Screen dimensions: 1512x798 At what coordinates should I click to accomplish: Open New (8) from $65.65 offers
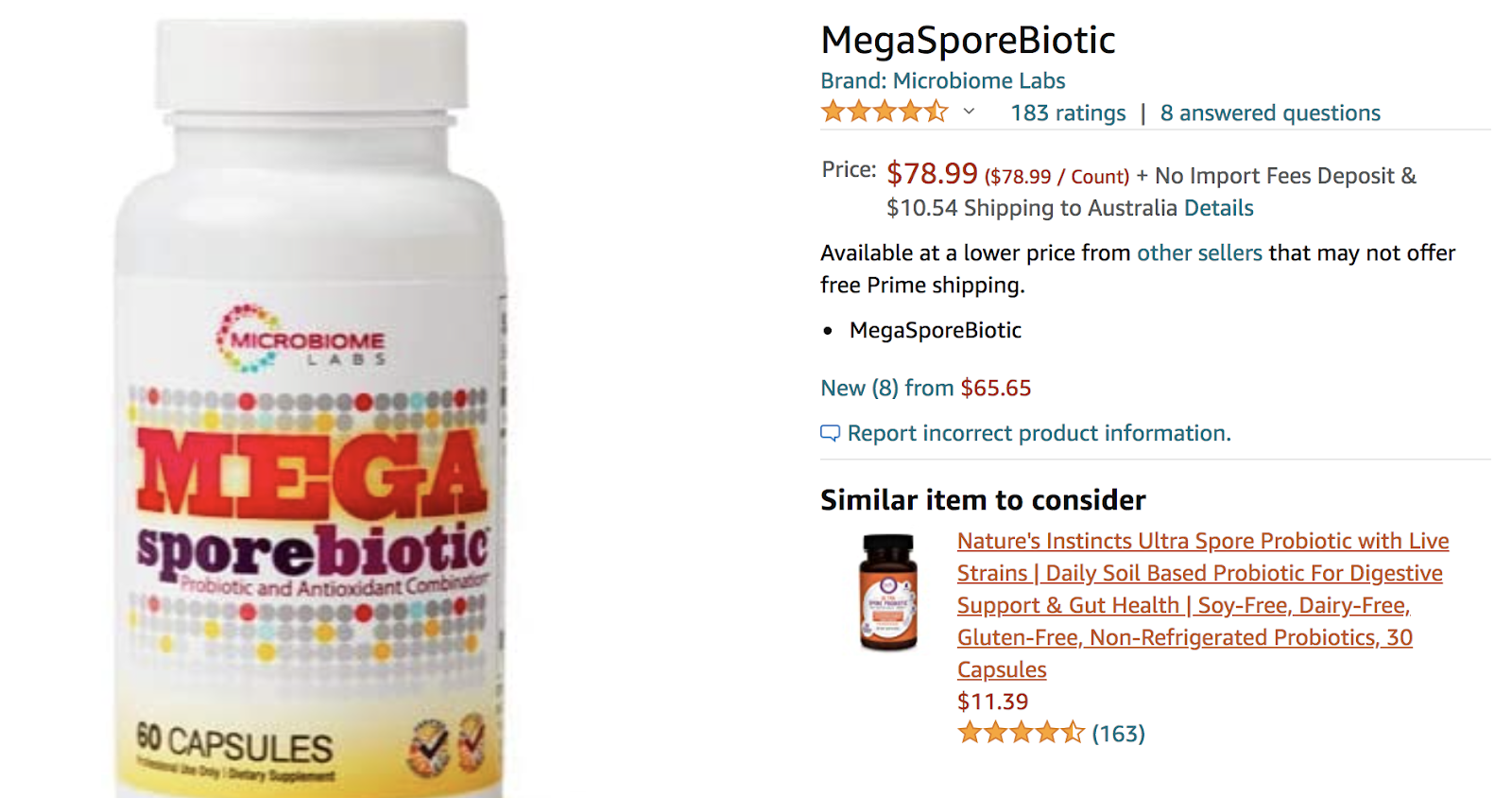(x=926, y=388)
